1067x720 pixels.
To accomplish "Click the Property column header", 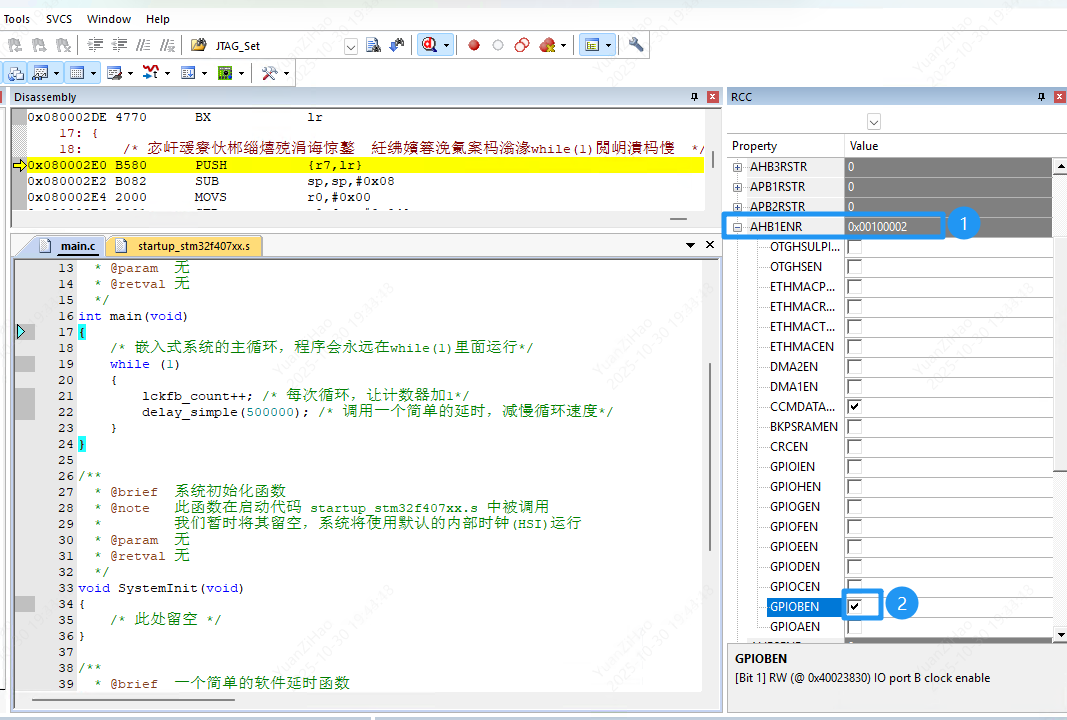I will point(755,146).
